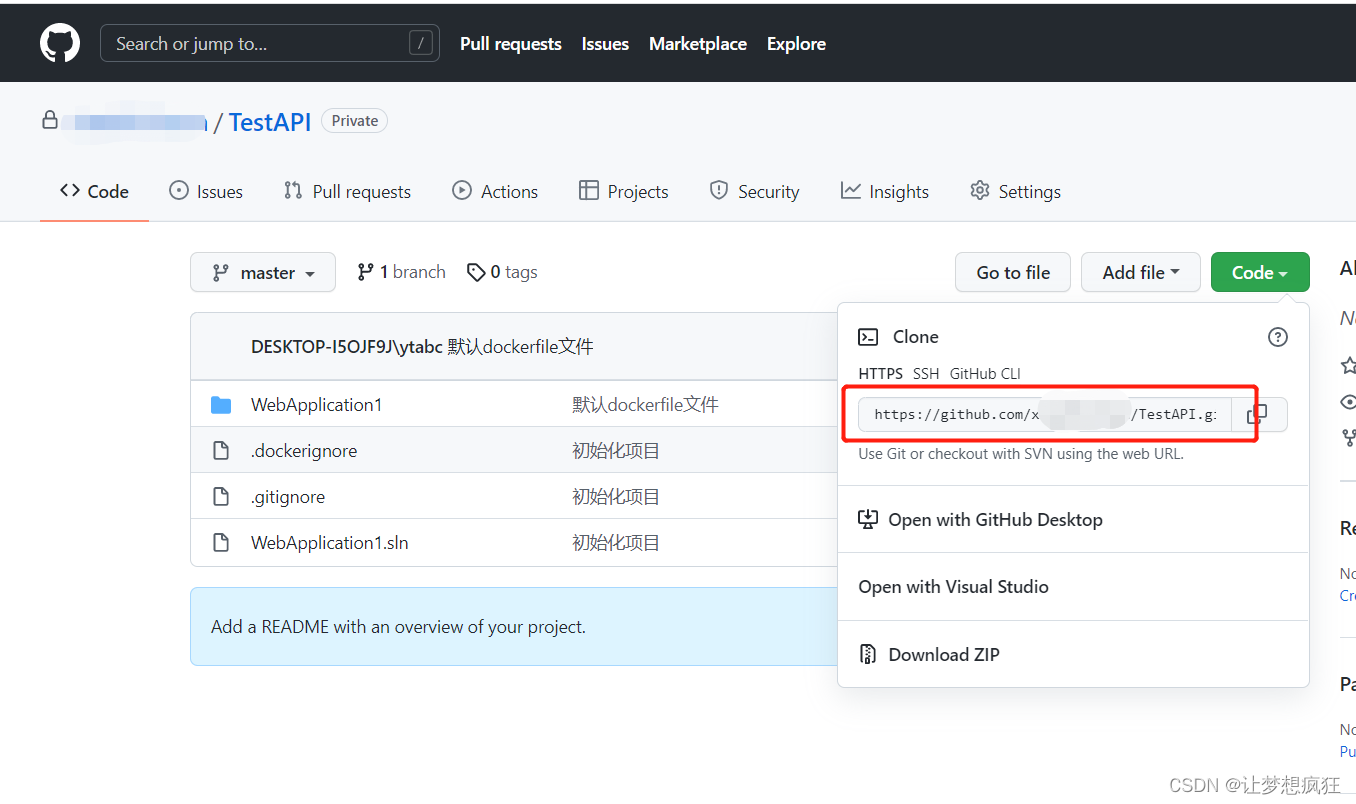Open latest commit by DESKTOP-I5OJF9J\ytabc
This screenshot has height=804, width=1356.
click(x=520, y=347)
